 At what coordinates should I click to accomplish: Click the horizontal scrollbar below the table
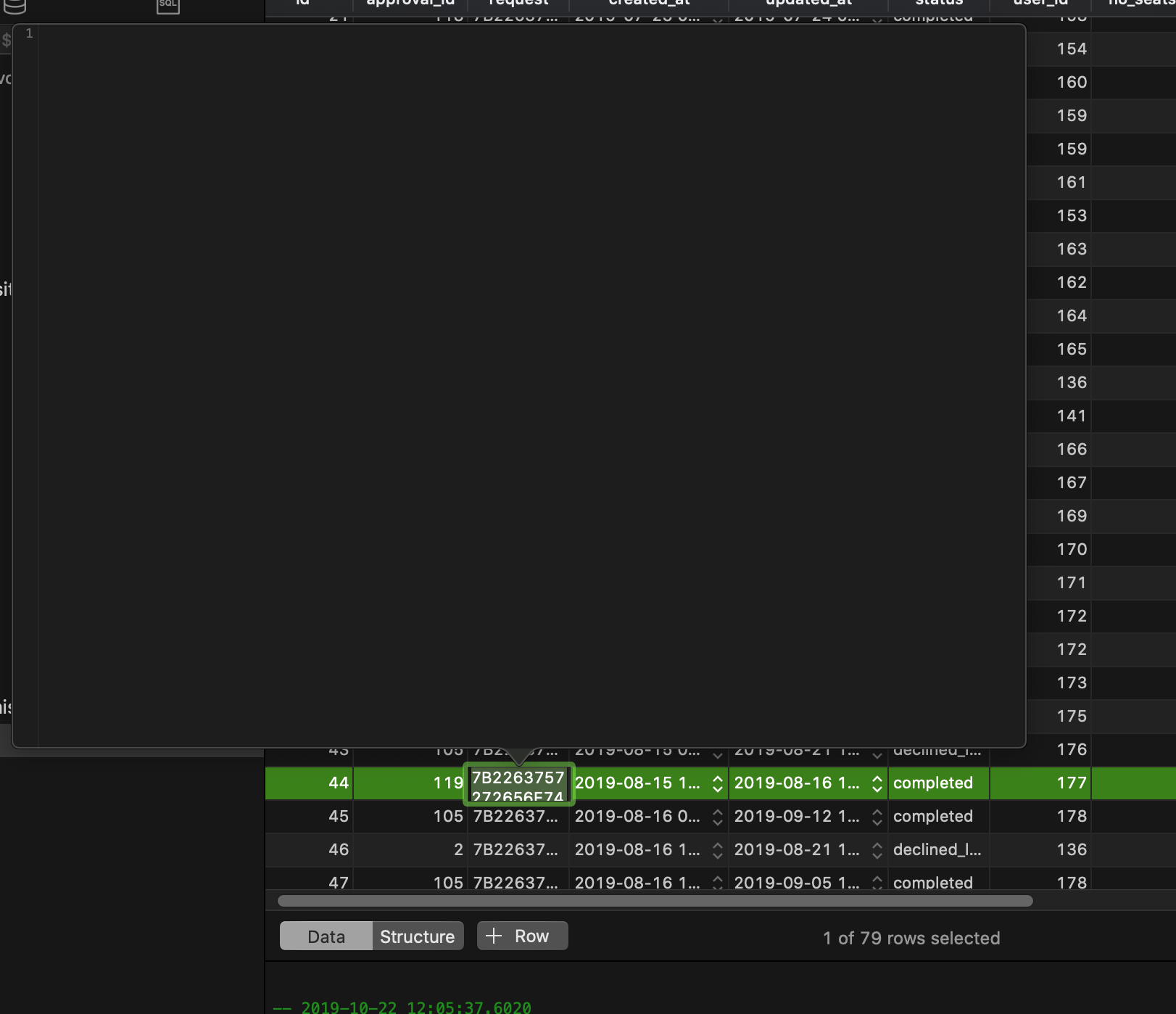click(653, 901)
